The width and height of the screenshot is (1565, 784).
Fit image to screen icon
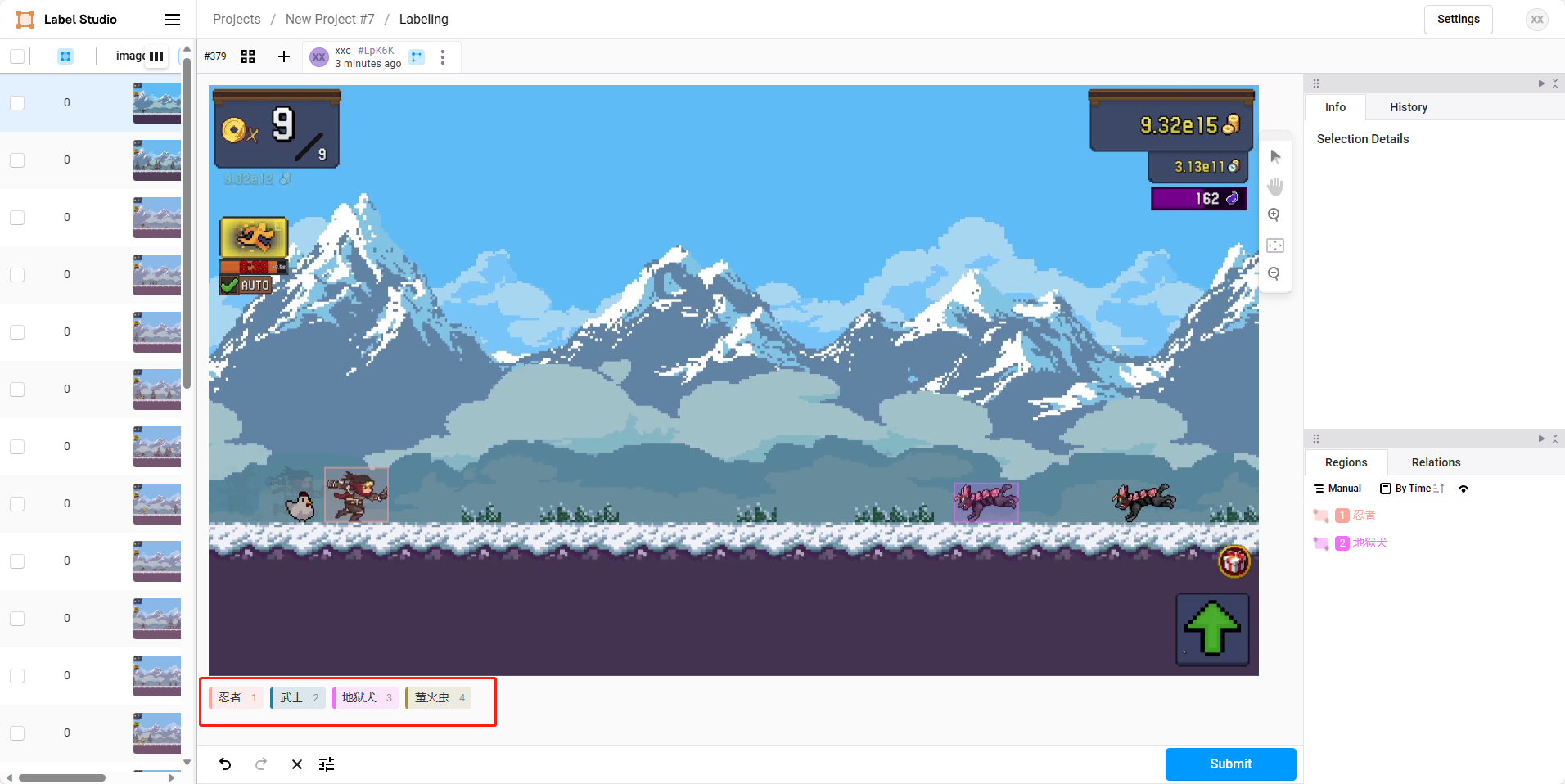(x=1274, y=246)
